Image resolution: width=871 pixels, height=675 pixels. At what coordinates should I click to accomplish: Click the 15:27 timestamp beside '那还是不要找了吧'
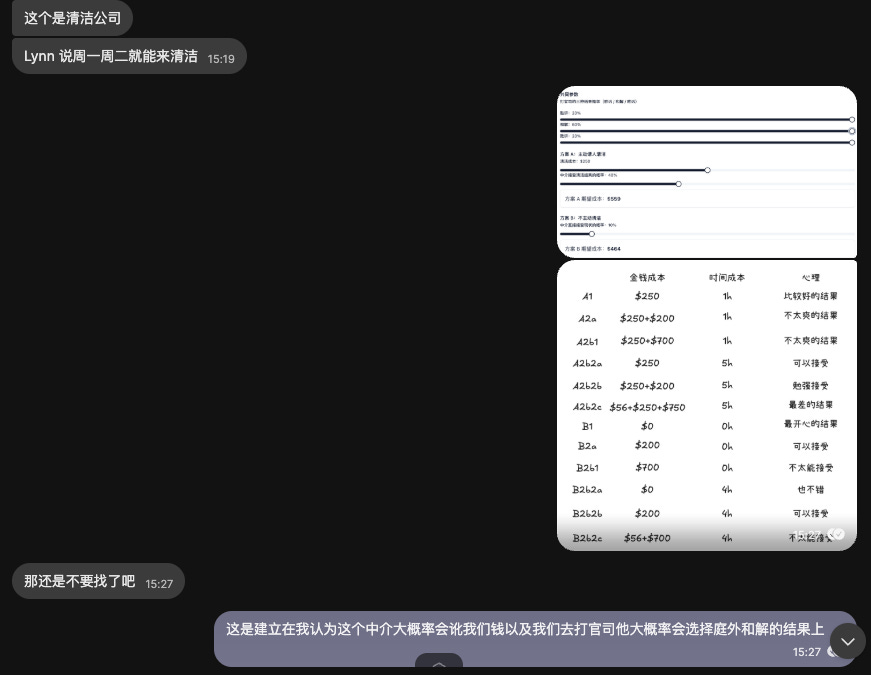coord(159,584)
